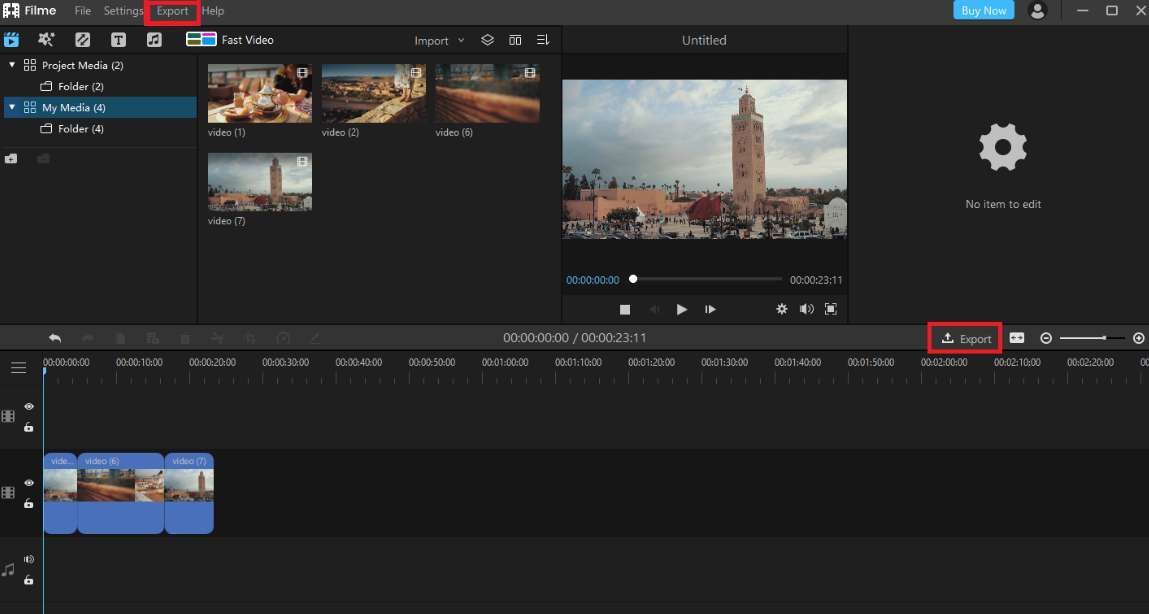The height and width of the screenshot is (614, 1149).
Task: Click the Export button above the timeline
Action: pos(964,337)
